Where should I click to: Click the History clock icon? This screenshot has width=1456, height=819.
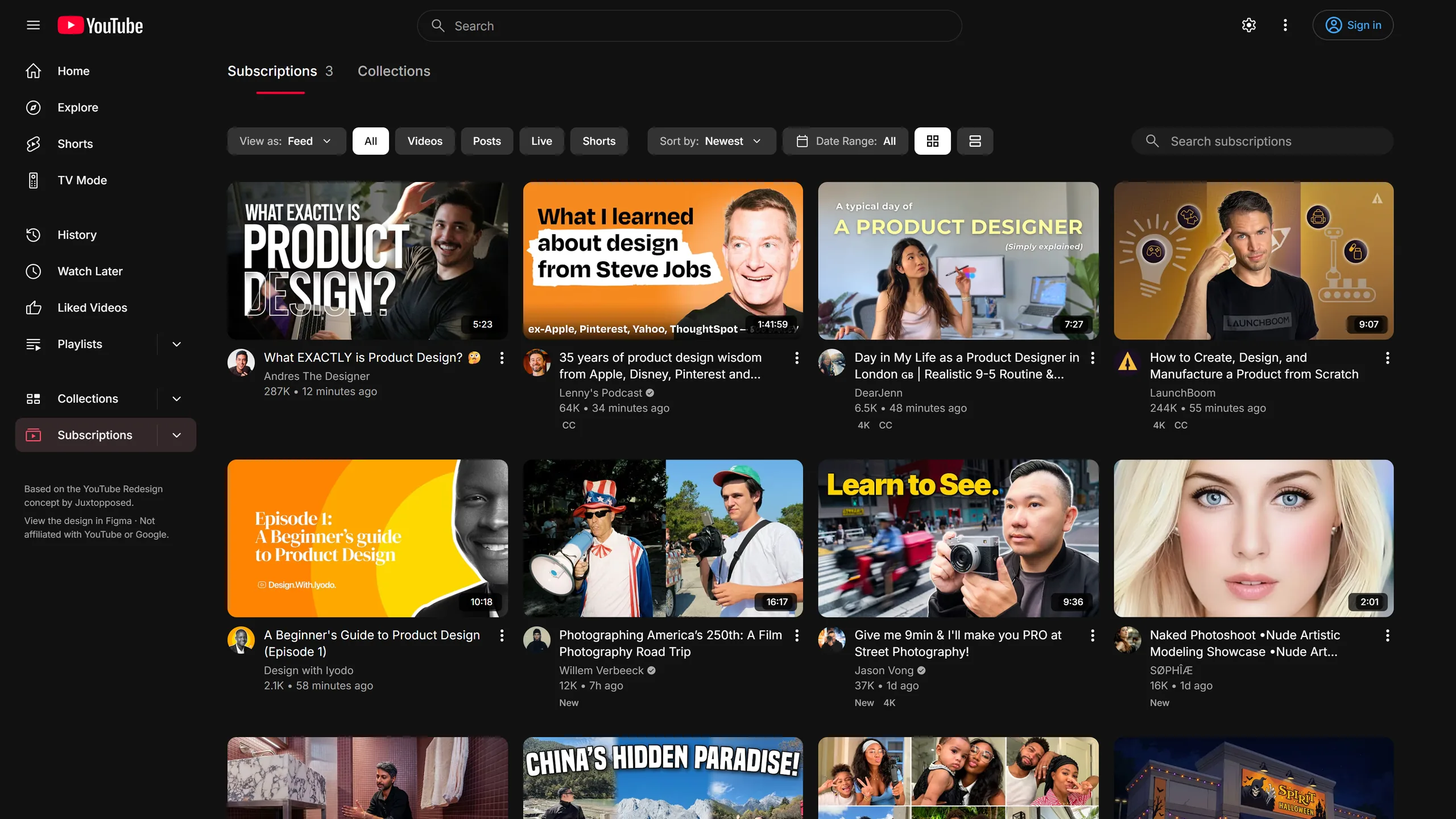[33, 235]
